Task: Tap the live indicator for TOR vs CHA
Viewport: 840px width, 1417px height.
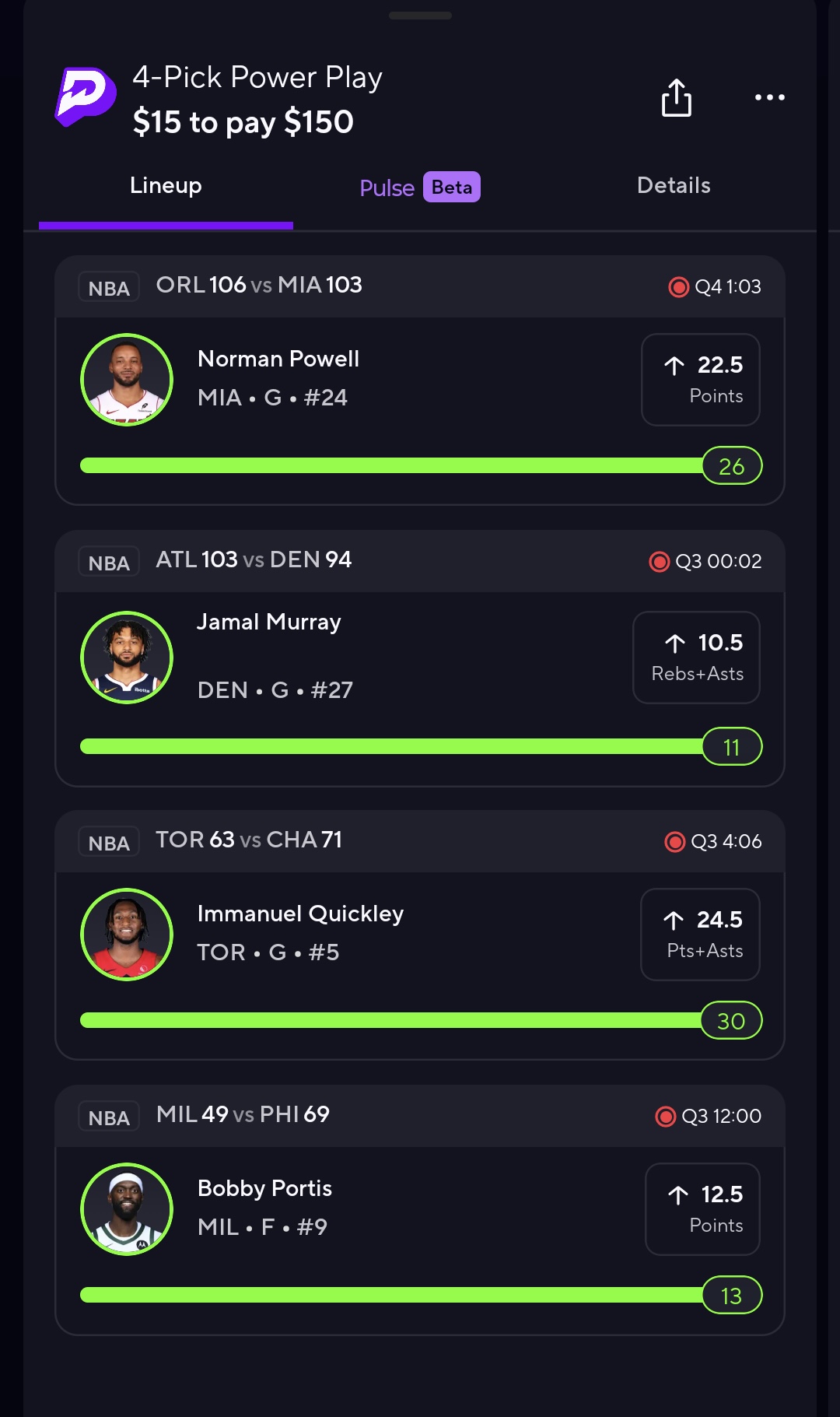Action: (x=674, y=842)
